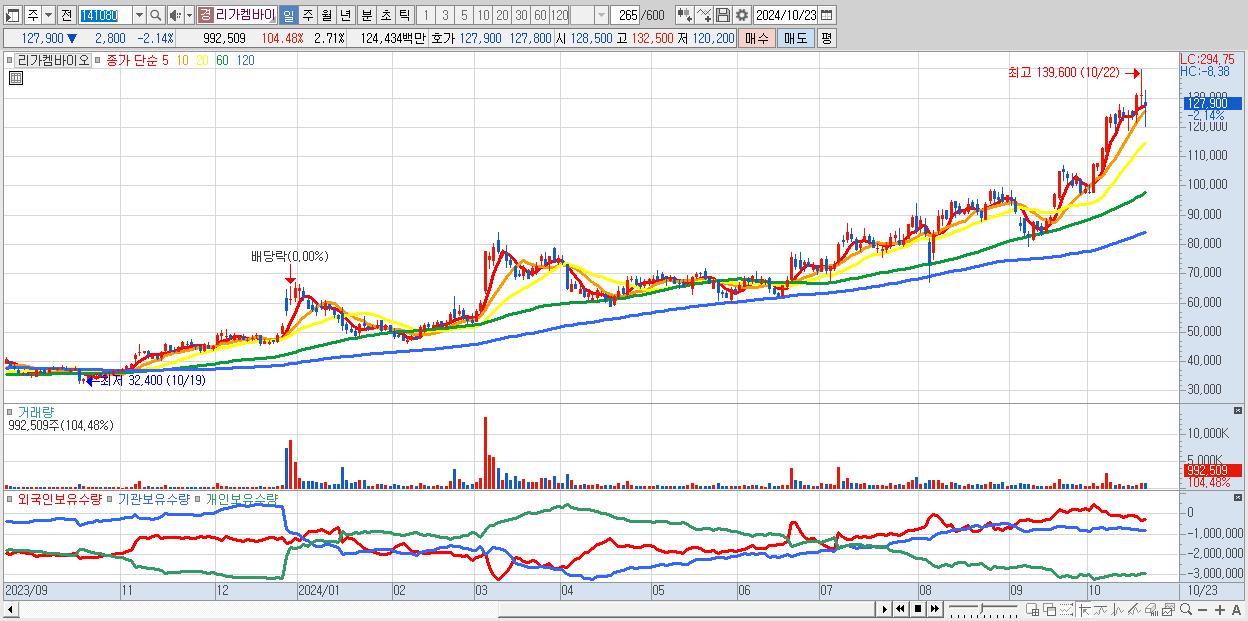Click the overlapping windows icon
Viewport: 1248px width, 621px height.
click(x=1049, y=610)
